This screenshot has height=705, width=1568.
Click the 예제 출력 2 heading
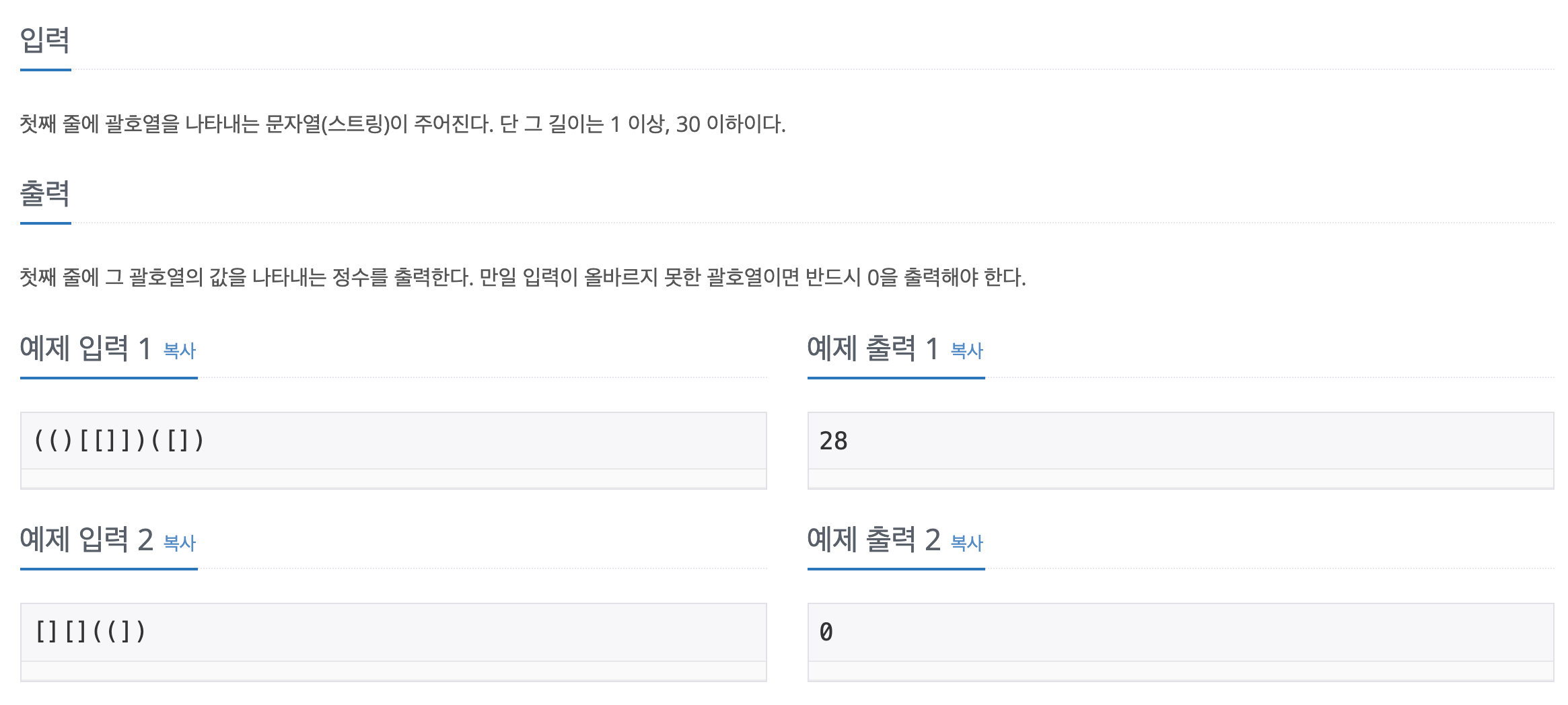point(874,540)
